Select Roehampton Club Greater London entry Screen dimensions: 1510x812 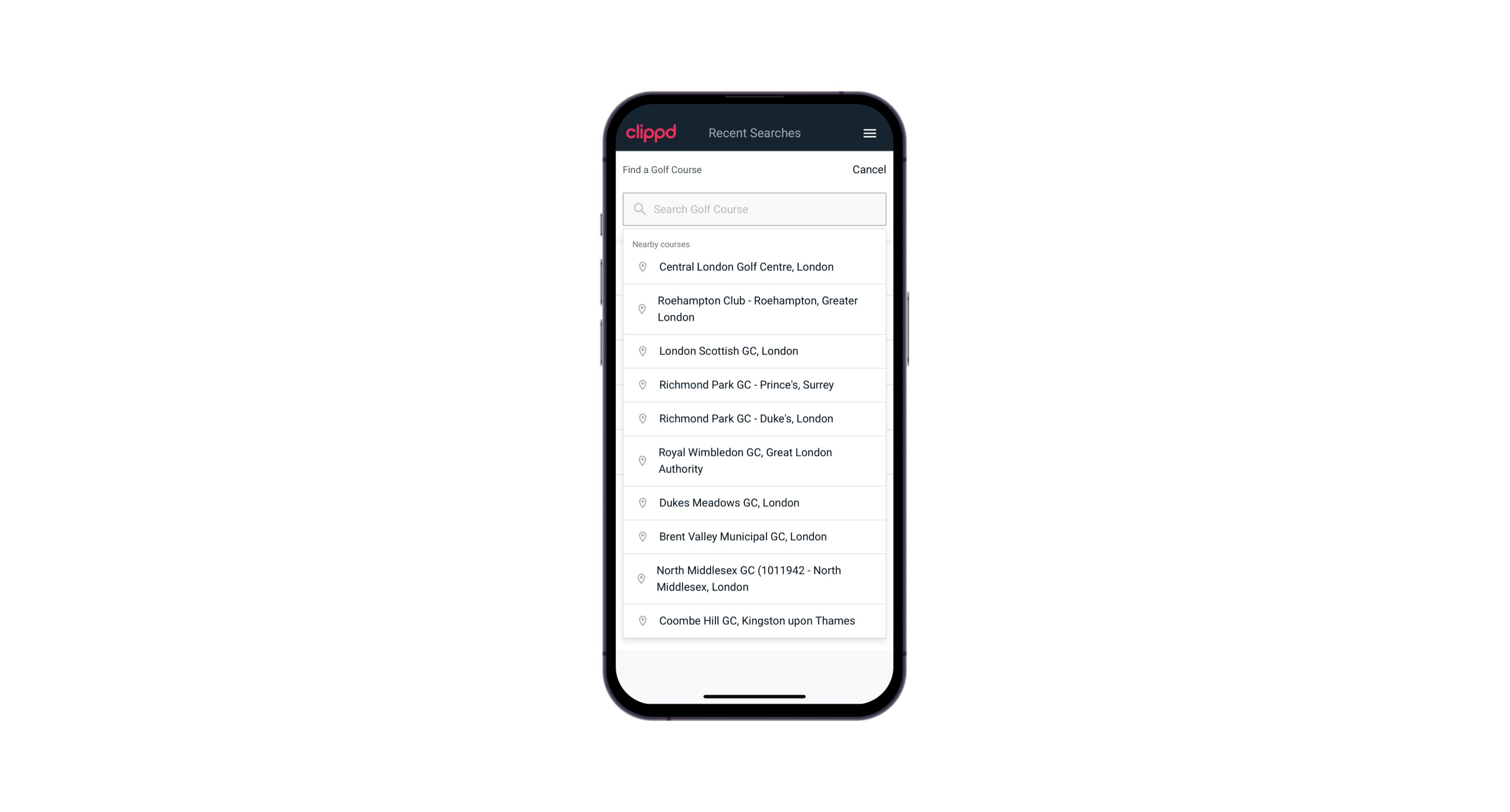(x=754, y=309)
